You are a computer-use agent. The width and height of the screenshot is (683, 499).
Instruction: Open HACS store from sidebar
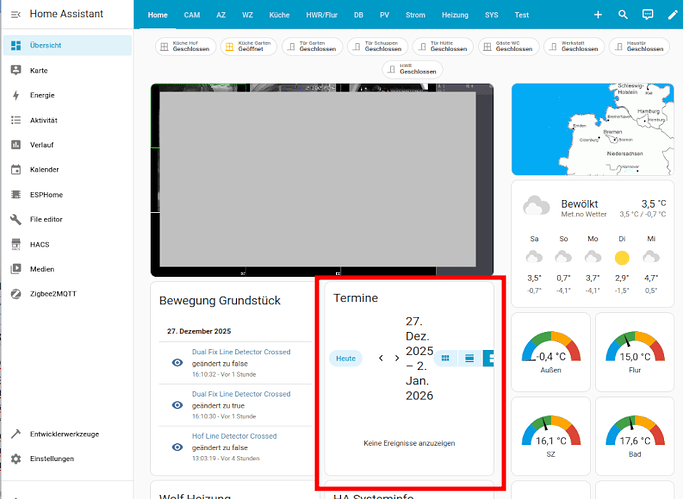pyautogui.click(x=67, y=244)
